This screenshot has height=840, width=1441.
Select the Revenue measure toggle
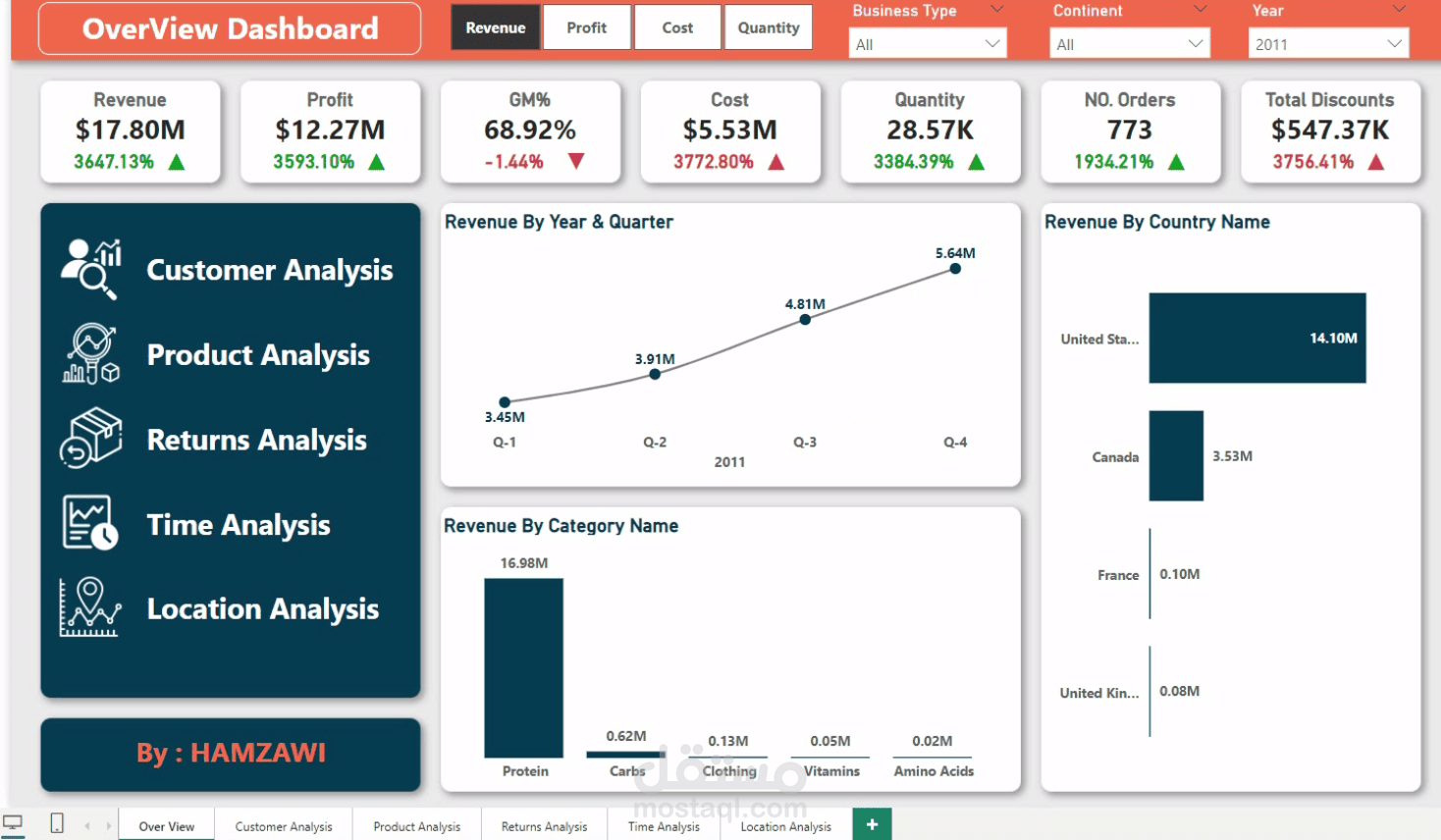[x=495, y=27]
